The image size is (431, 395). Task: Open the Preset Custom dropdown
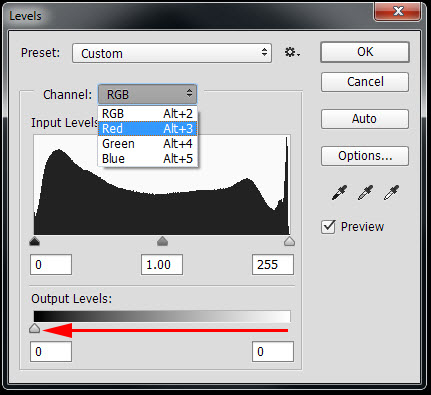tap(172, 53)
